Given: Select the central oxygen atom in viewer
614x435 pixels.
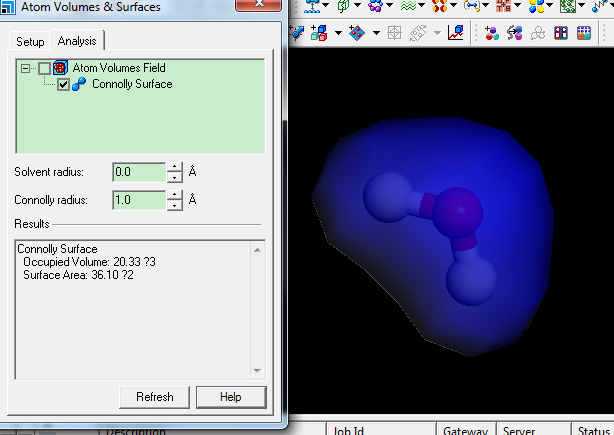Looking at the screenshot, I should click(x=457, y=213).
